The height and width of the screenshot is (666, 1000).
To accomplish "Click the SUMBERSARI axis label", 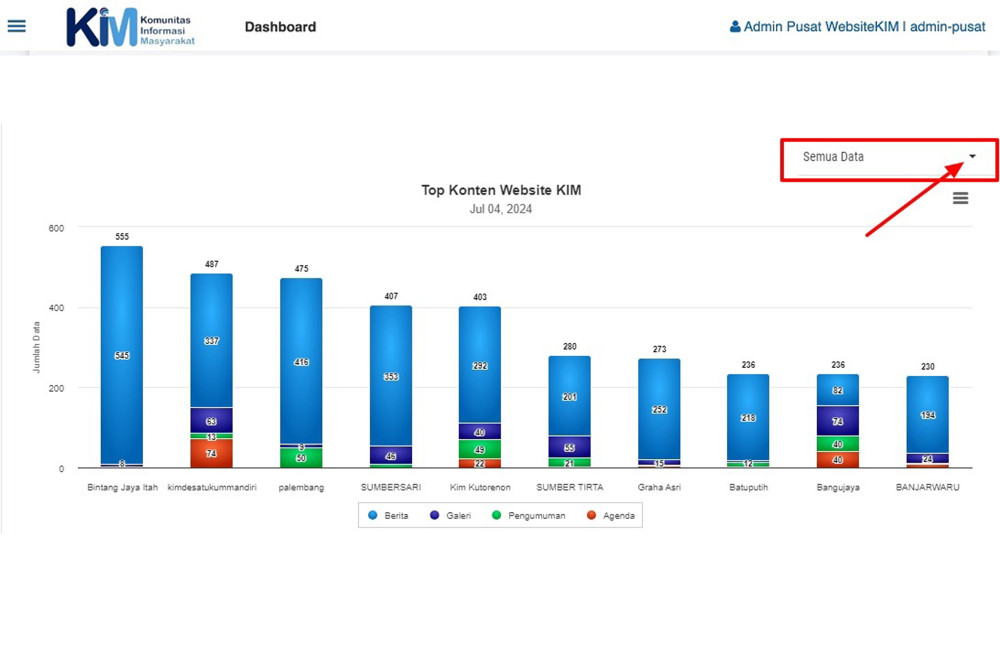I will pos(390,488).
